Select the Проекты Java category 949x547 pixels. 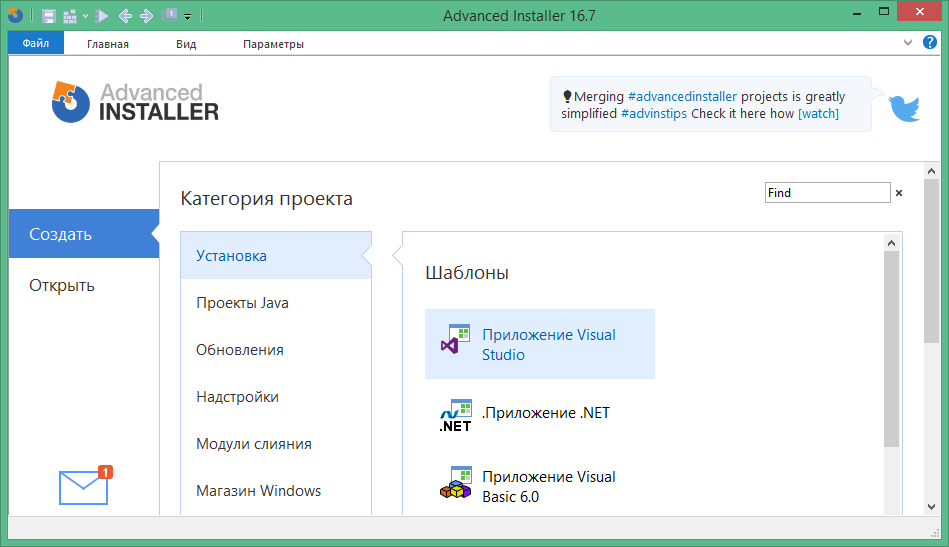point(243,303)
